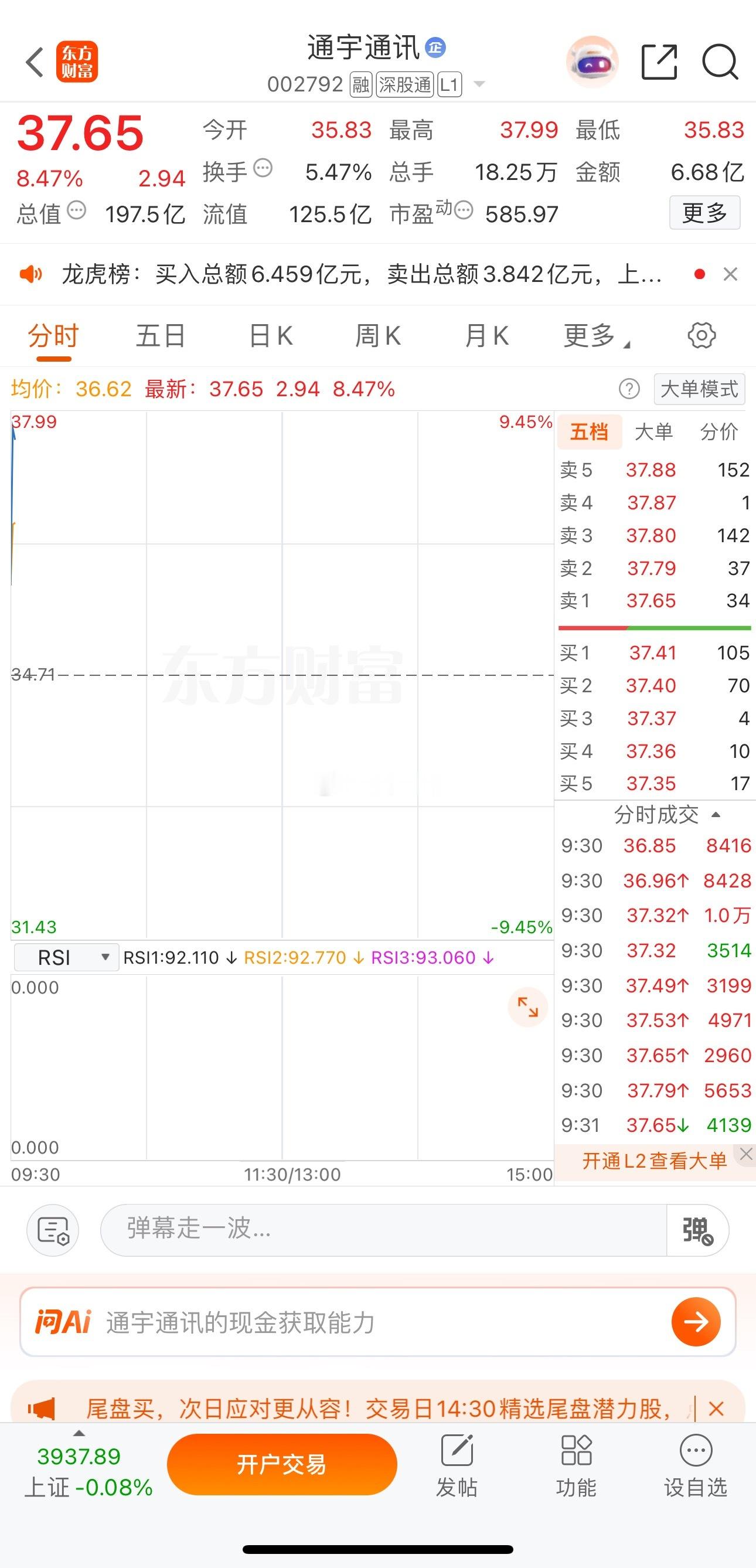Image resolution: width=756 pixels, height=1568 pixels.
Task: Expand the stock code dropdown arrow
Action: click(x=479, y=84)
